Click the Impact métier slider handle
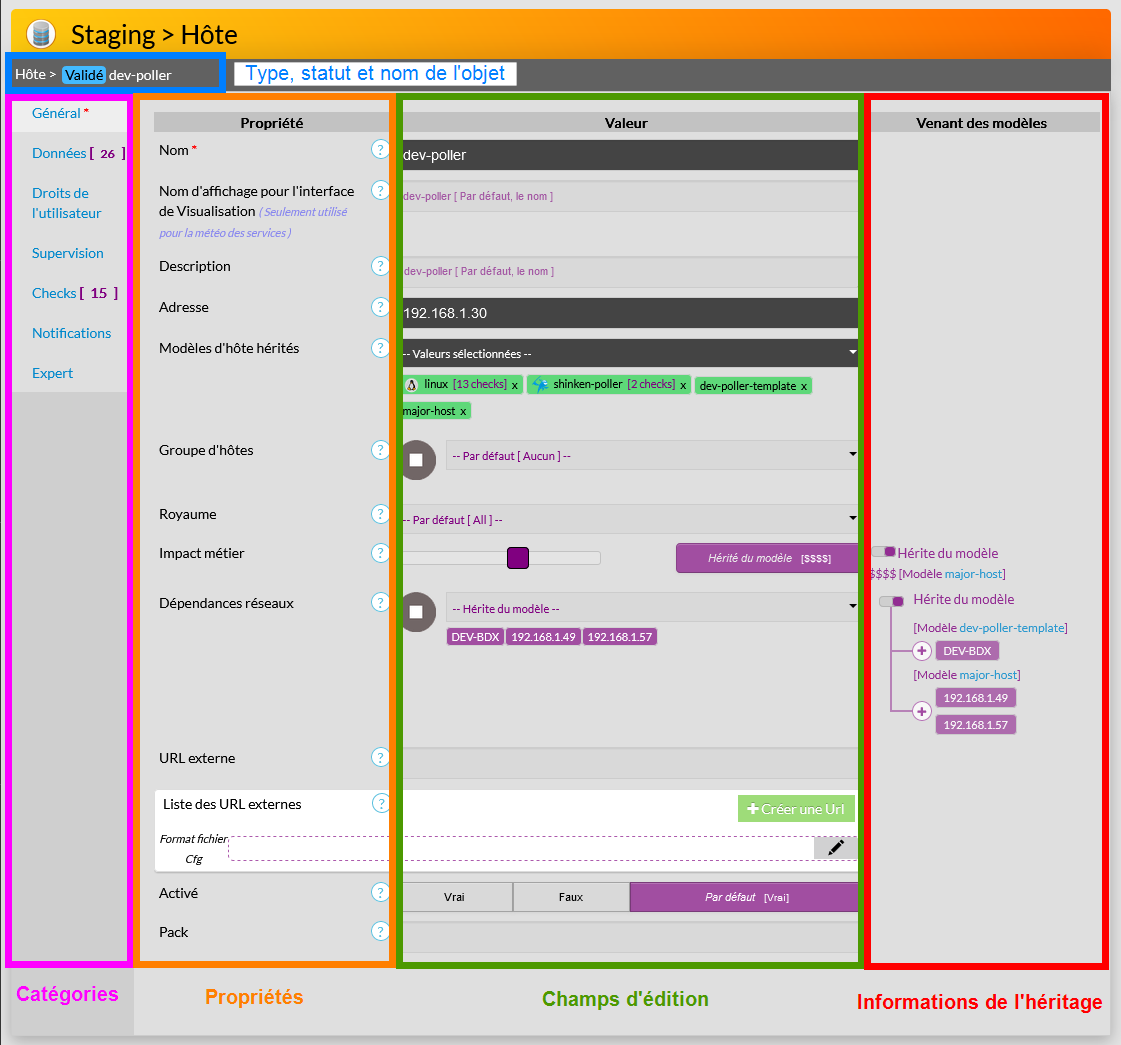 tap(517, 558)
